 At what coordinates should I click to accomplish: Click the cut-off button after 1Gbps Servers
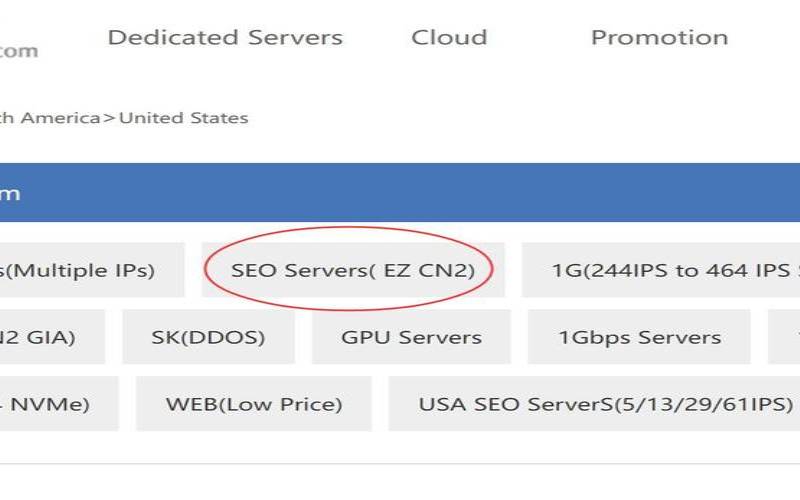pyautogui.click(x=785, y=337)
